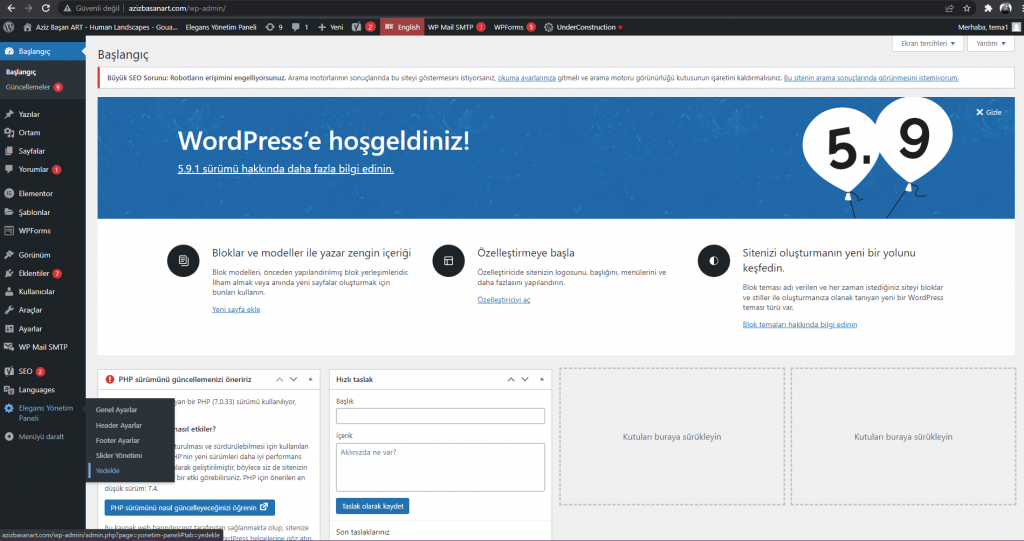Viewport: 1024px width, 541px height.
Task: Collapse sidebar with Menüyü daralt
Action: 42,436
